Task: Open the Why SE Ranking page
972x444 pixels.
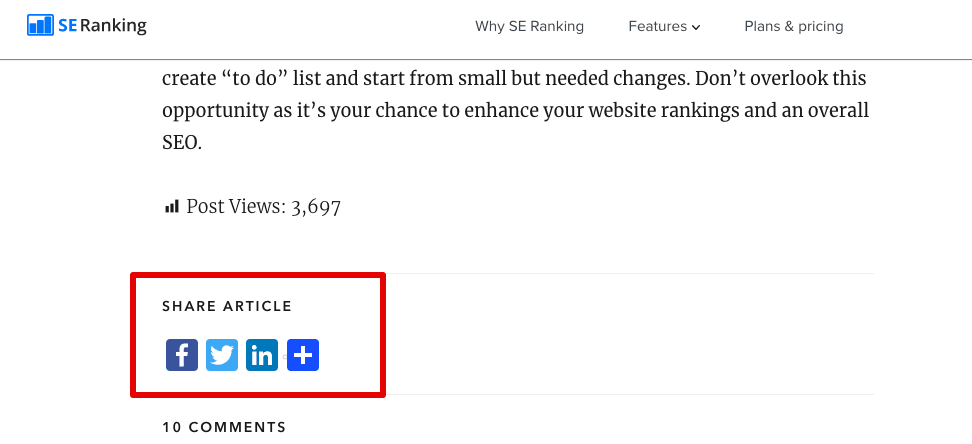Action: pos(529,26)
